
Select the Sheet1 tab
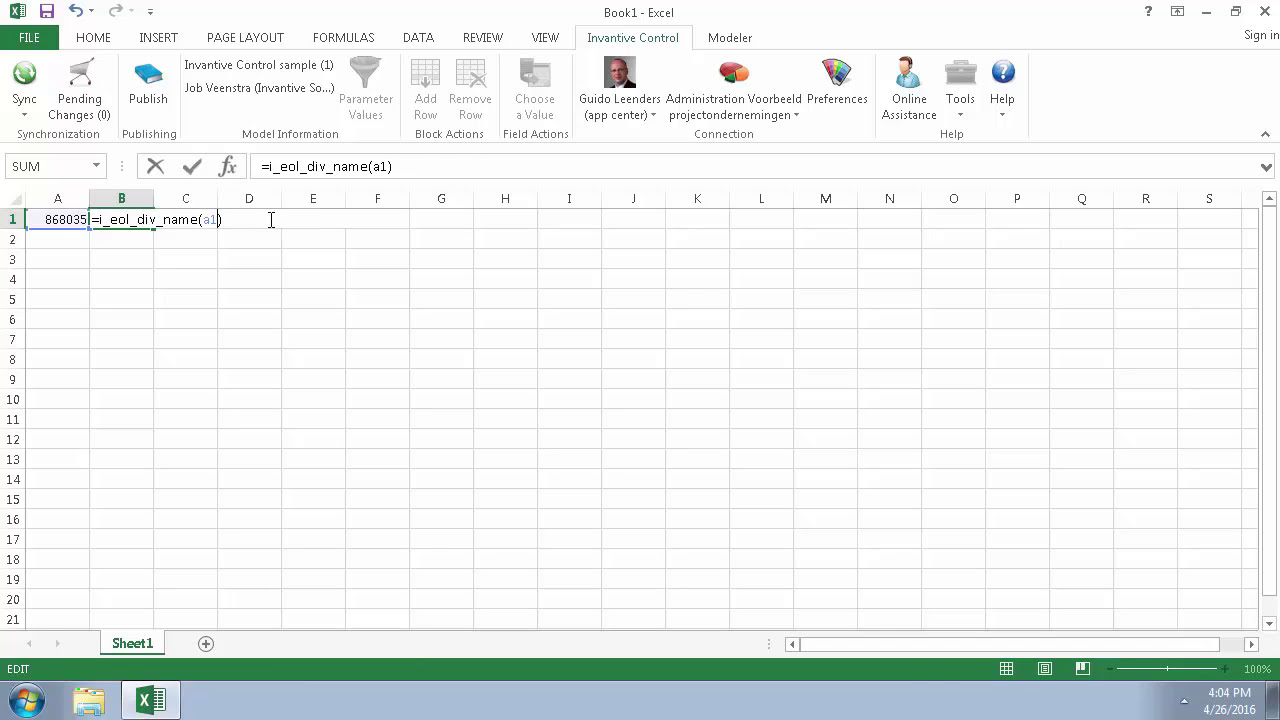point(132,644)
